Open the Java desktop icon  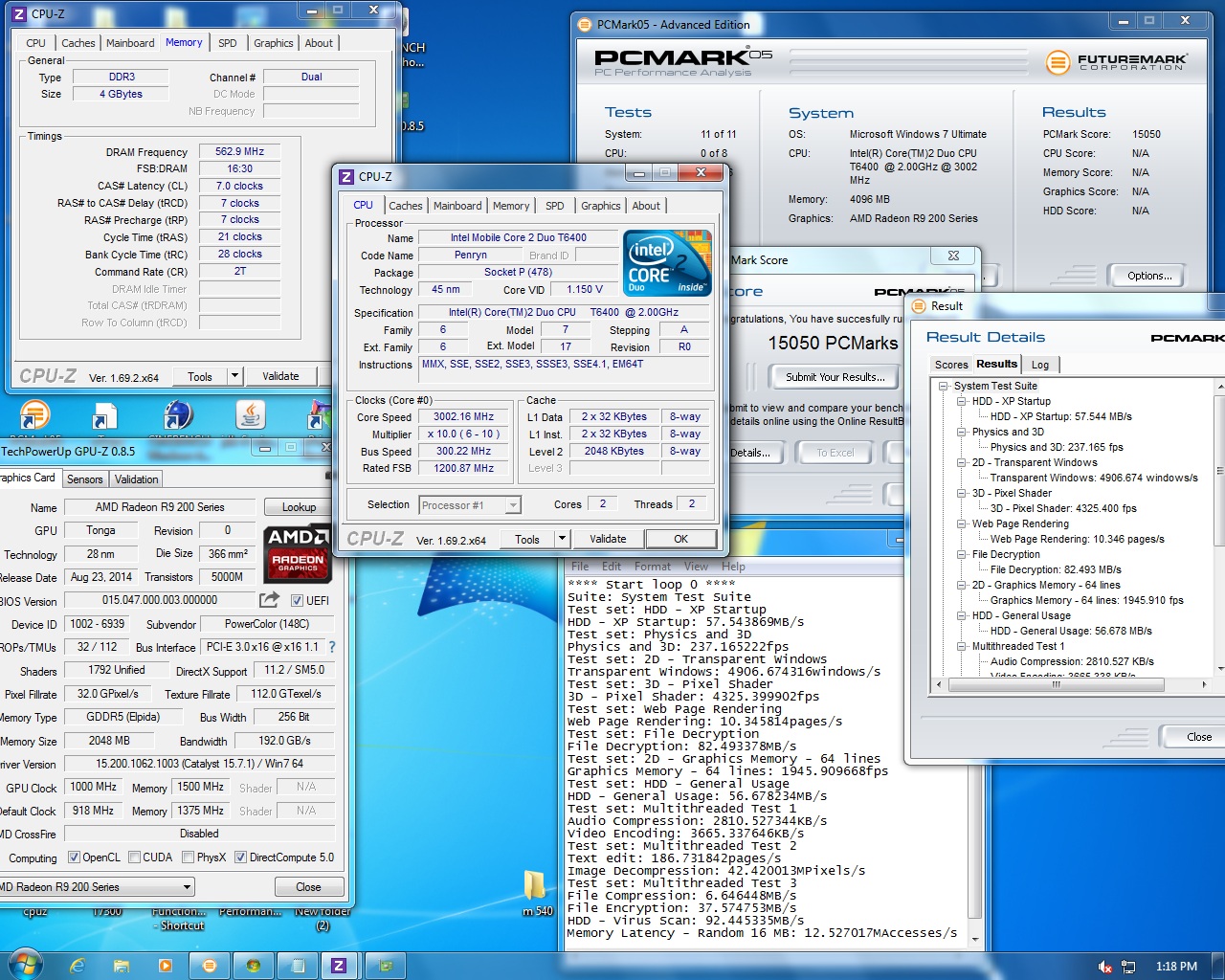[x=251, y=416]
